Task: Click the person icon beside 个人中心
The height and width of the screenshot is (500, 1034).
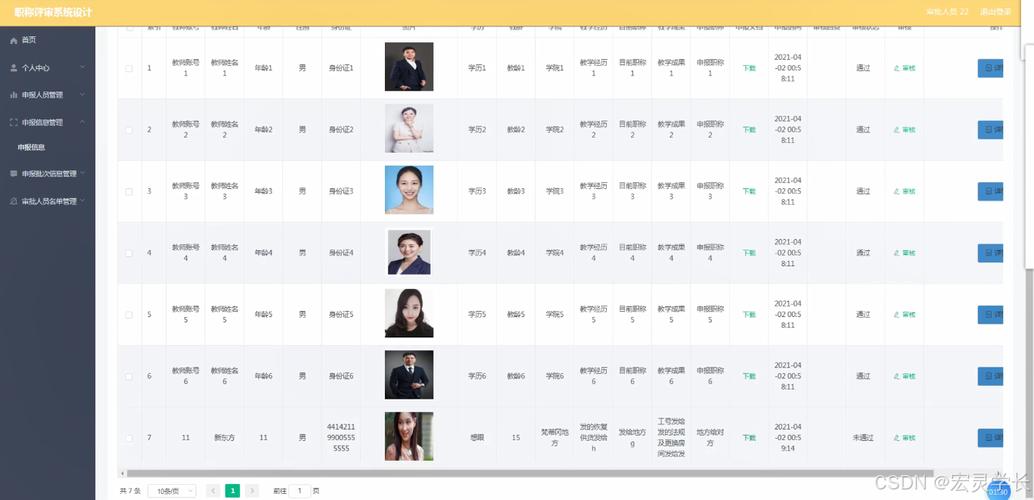Action: click(x=14, y=68)
